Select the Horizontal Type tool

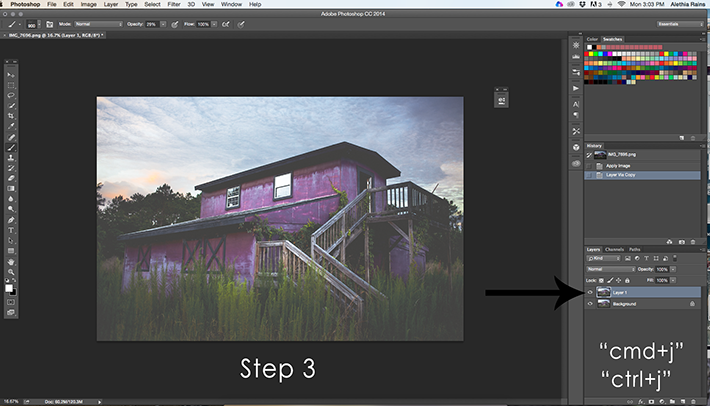pyautogui.click(x=11, y=230)
